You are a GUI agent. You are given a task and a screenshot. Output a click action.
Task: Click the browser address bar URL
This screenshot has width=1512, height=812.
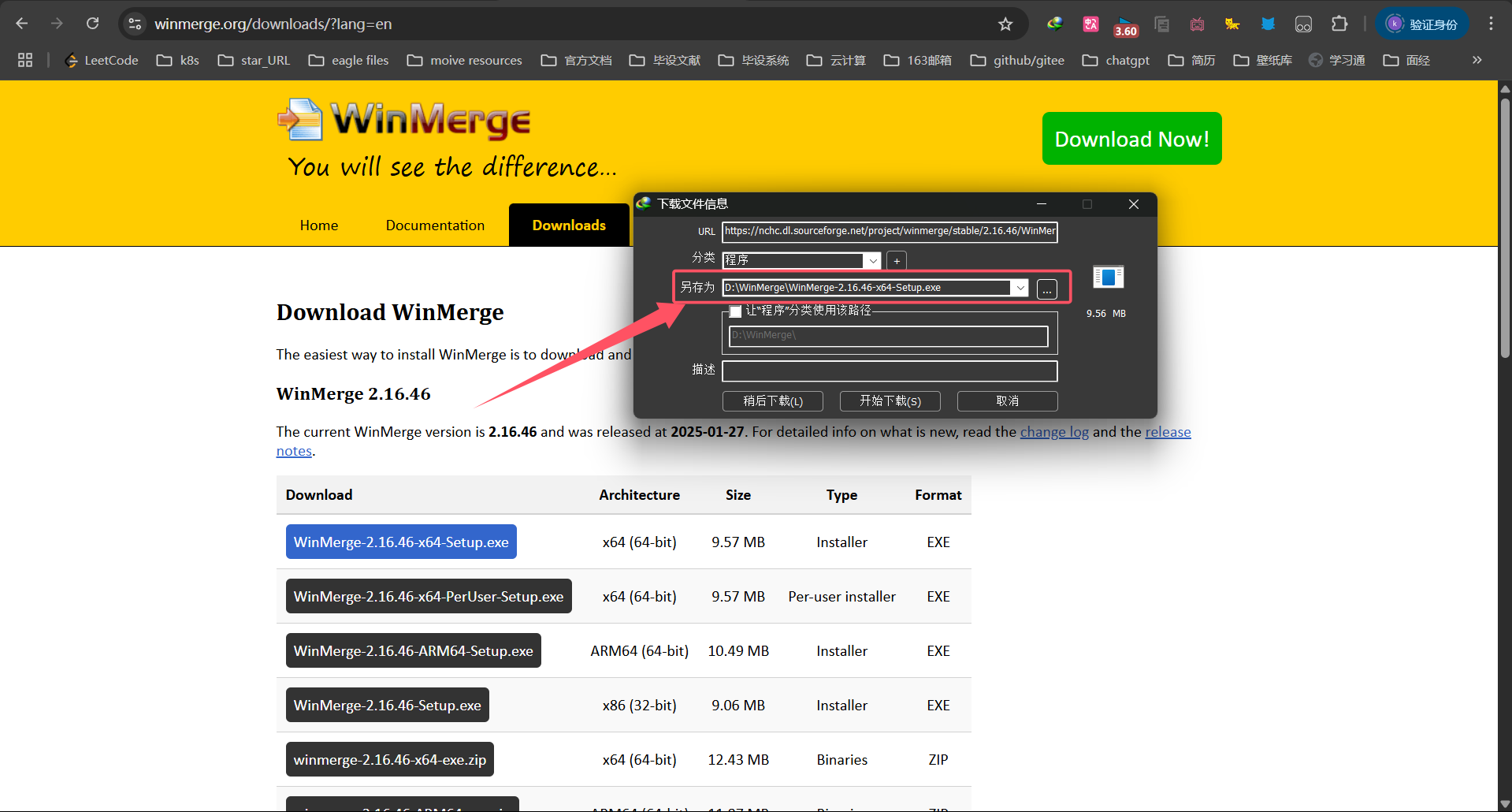tap(273, 24)
